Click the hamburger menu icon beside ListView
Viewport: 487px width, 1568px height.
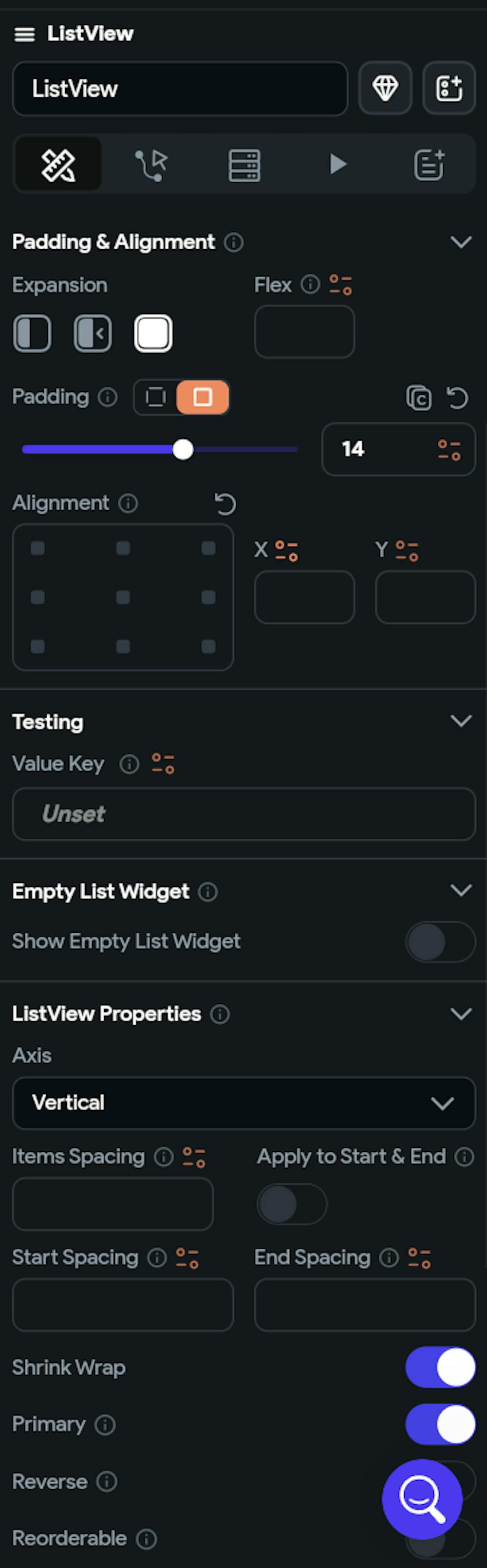(24, 34)
